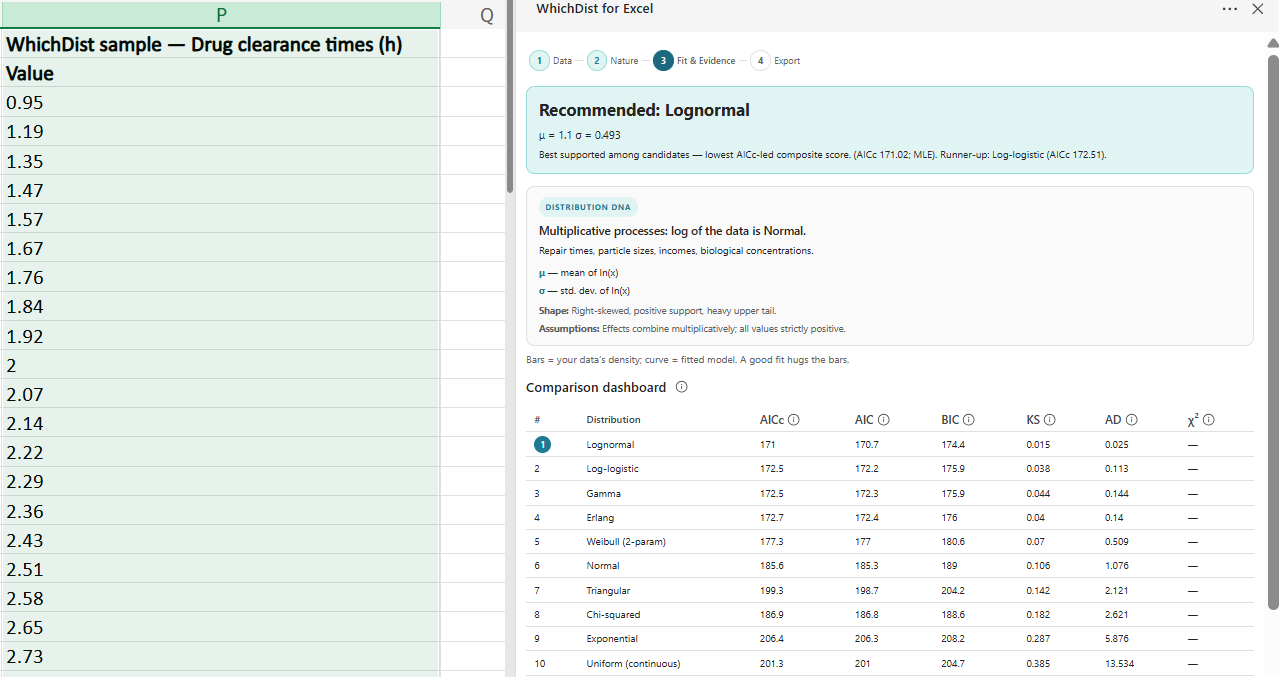This screenshot has width=1279, height=677.
Task: Go to step 2 Nature
Action: (613, 60)
